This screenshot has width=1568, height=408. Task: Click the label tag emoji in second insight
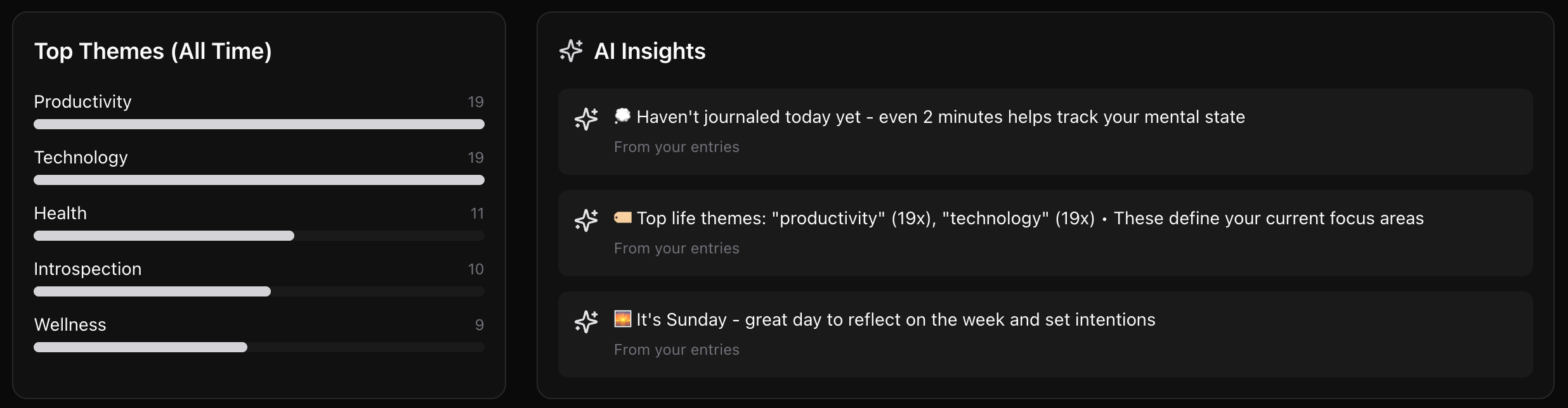(623, 218)
